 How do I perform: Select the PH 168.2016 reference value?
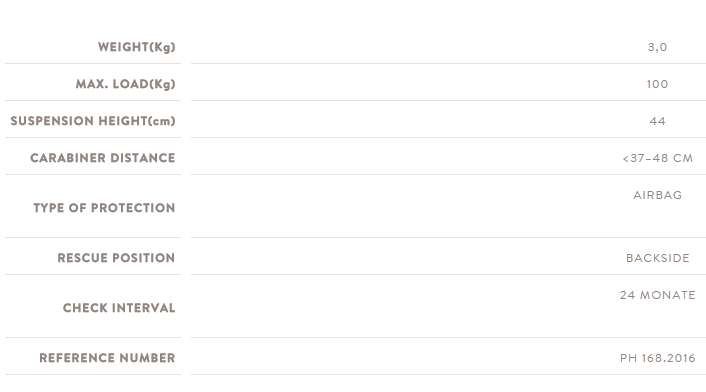pyautogui.click(x=657, y=358)
